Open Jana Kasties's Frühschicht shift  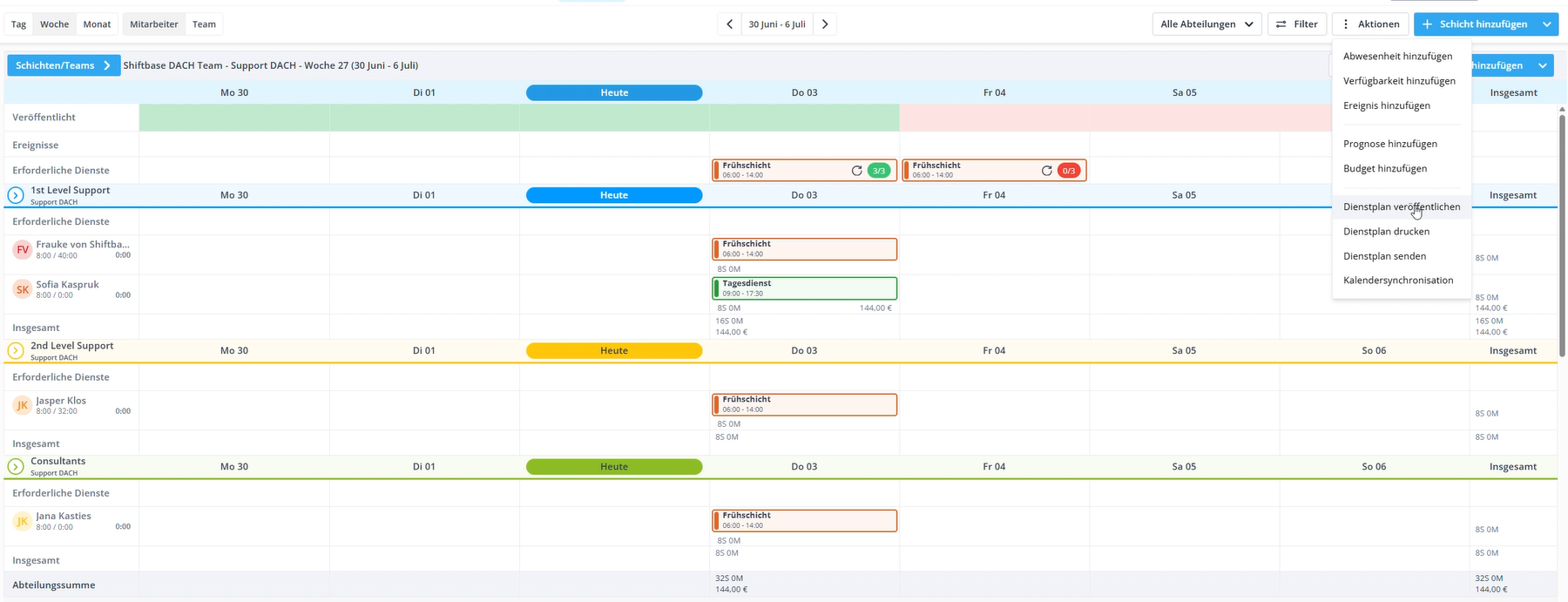point(804,520)
